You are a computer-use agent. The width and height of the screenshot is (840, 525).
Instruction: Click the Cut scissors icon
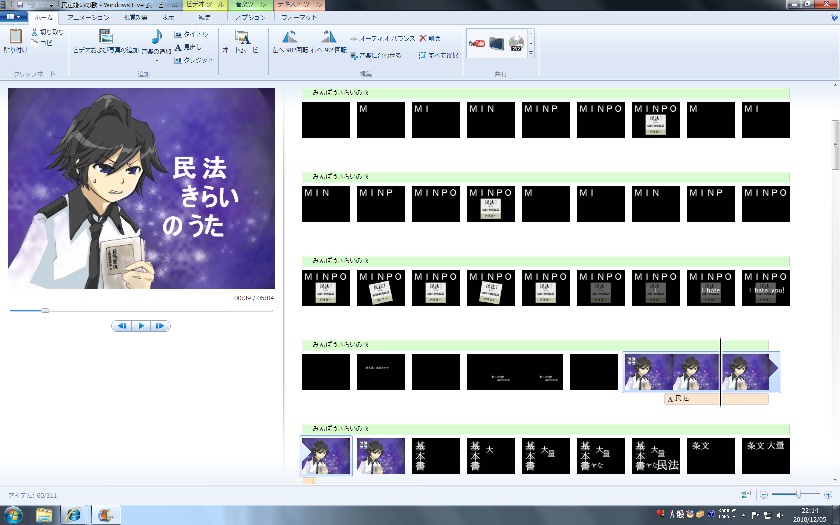pyautogui.click(x=35, y=33)
